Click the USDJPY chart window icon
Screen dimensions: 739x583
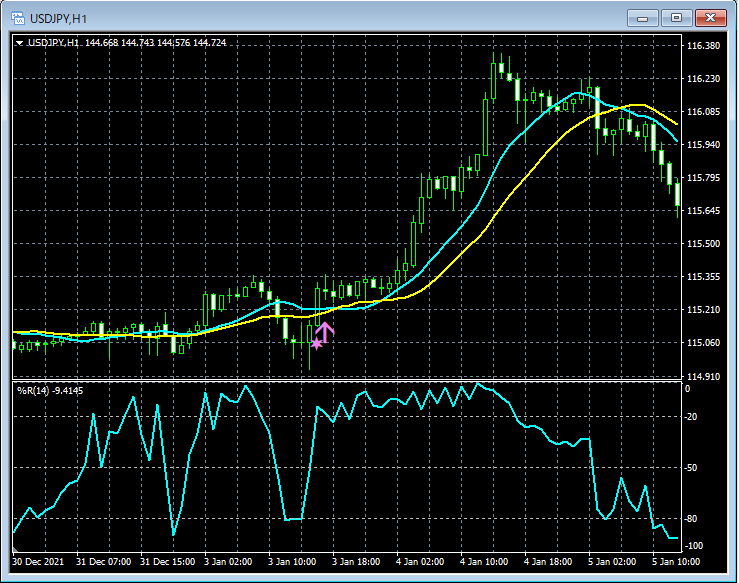click(x=18, y=18)
